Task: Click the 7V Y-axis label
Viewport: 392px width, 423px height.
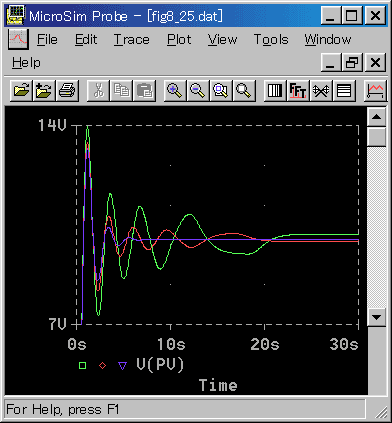Action: (x=57, y=324)
